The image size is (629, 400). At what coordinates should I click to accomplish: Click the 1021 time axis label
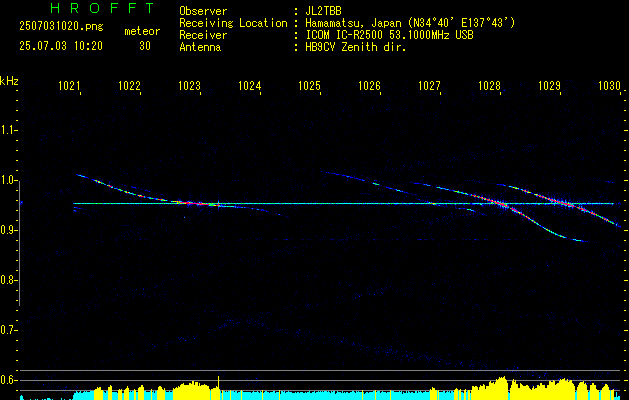pyautogui.click(x=69, y=86)
